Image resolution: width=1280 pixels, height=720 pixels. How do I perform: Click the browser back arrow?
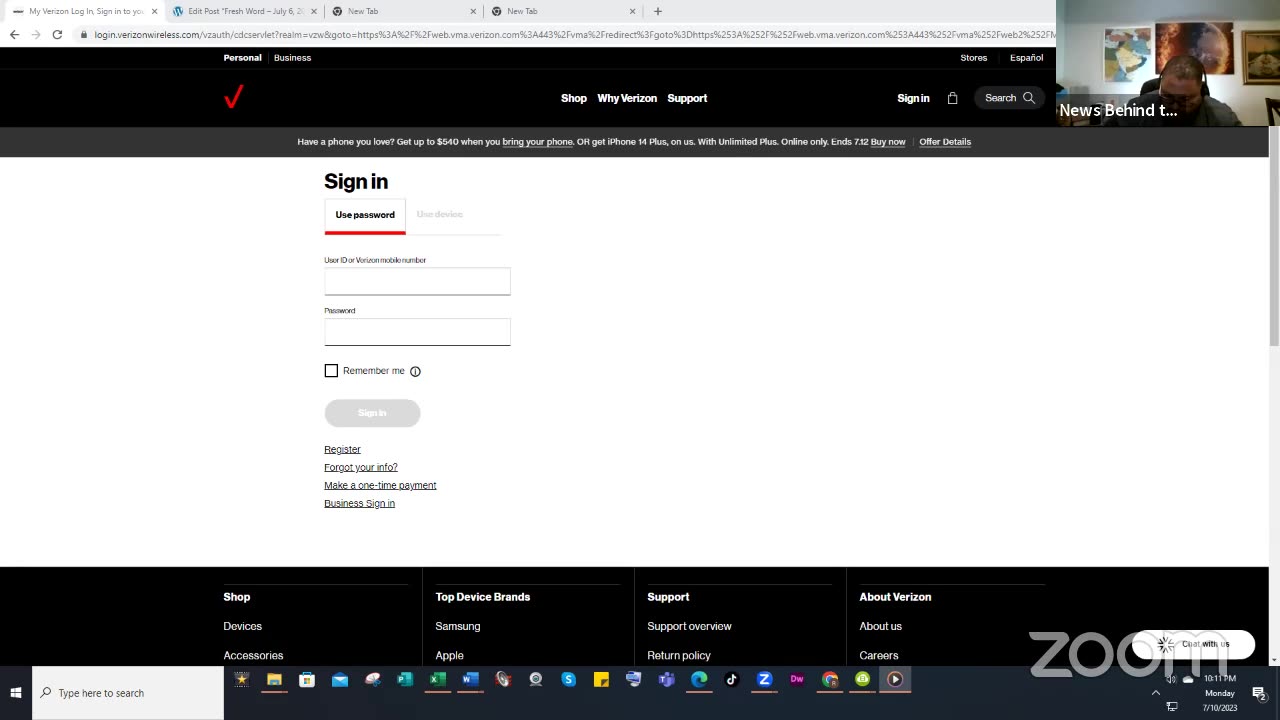14,34
